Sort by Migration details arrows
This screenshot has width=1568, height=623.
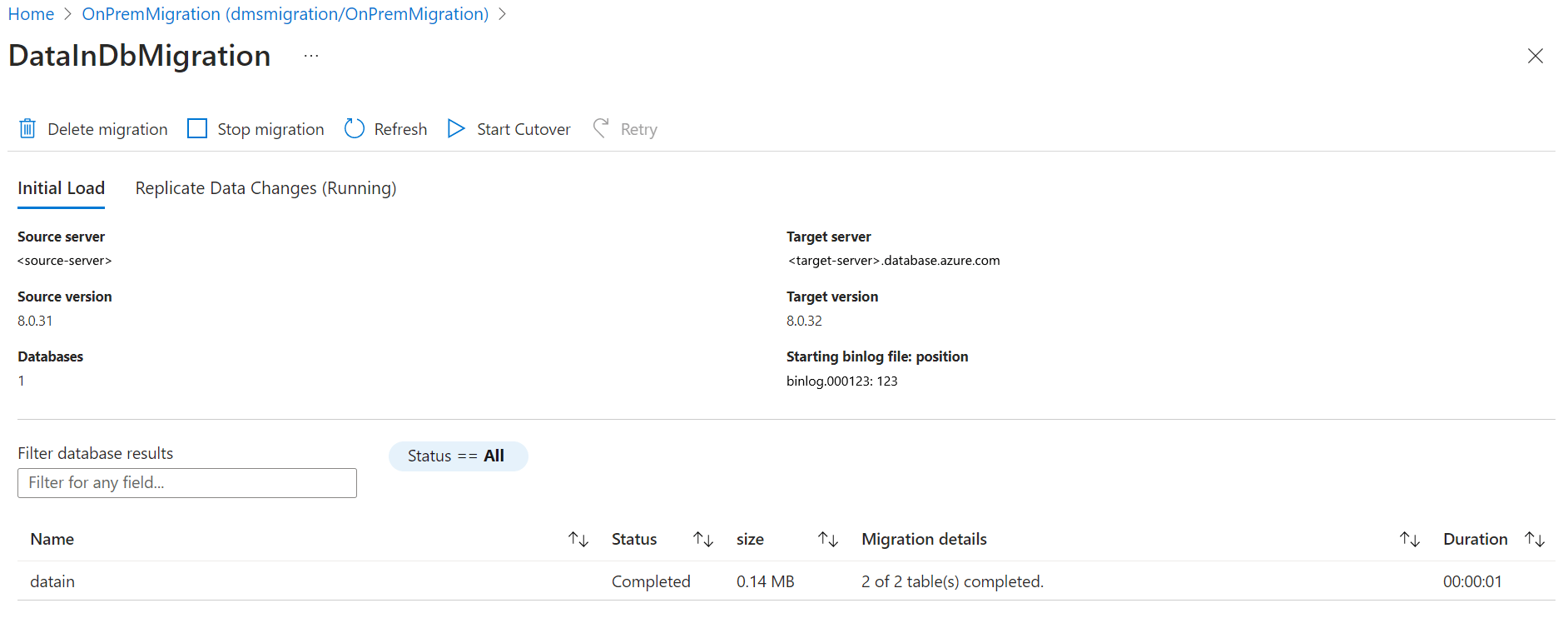click(1410, 540)
